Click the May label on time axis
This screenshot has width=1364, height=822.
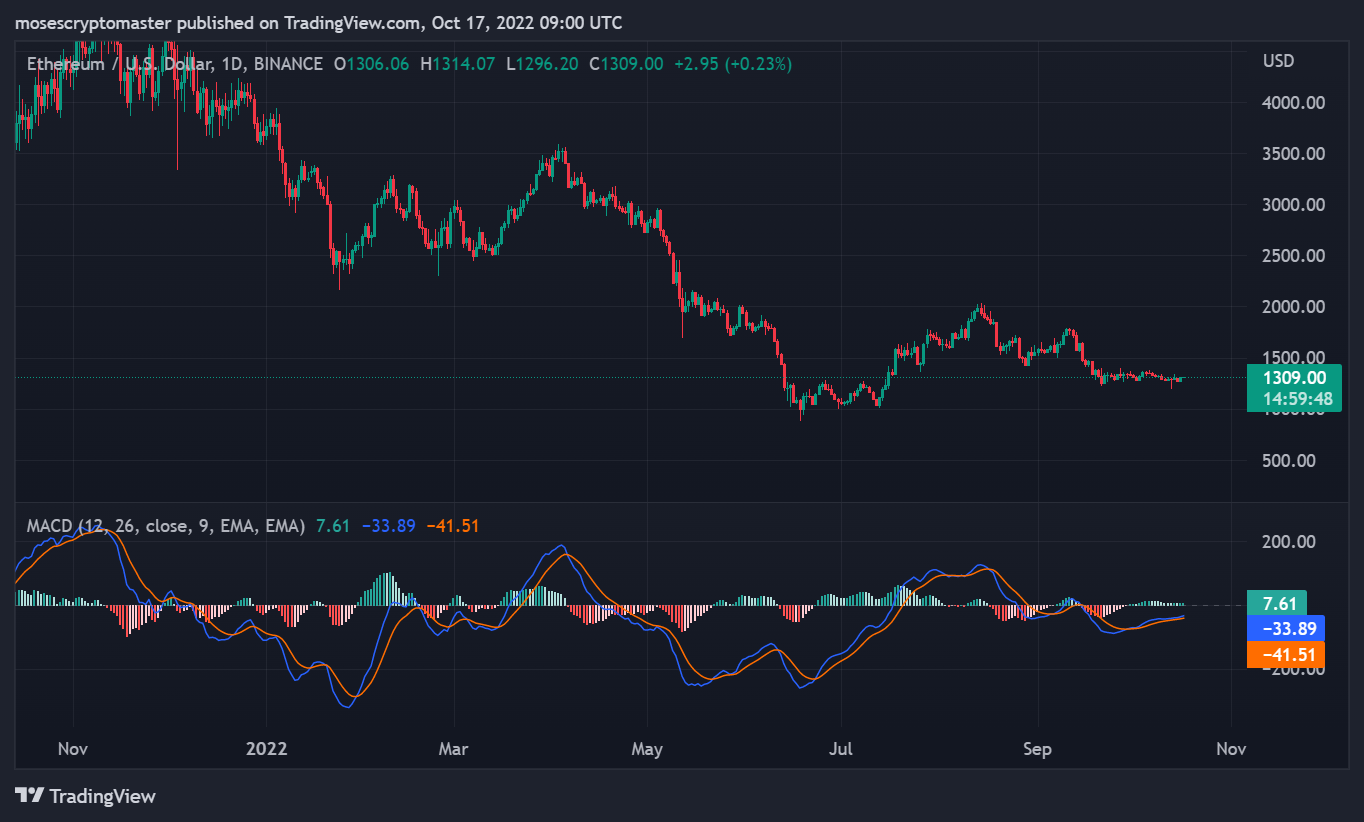647,749
